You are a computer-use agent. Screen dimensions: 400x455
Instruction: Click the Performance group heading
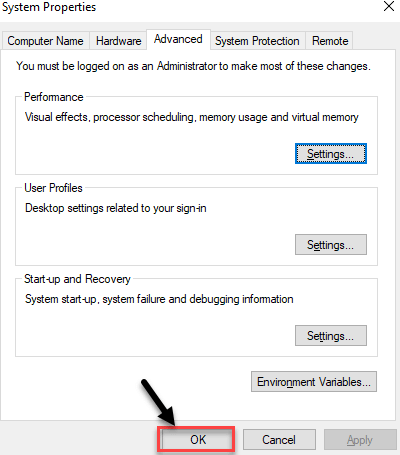pos(54,97)
